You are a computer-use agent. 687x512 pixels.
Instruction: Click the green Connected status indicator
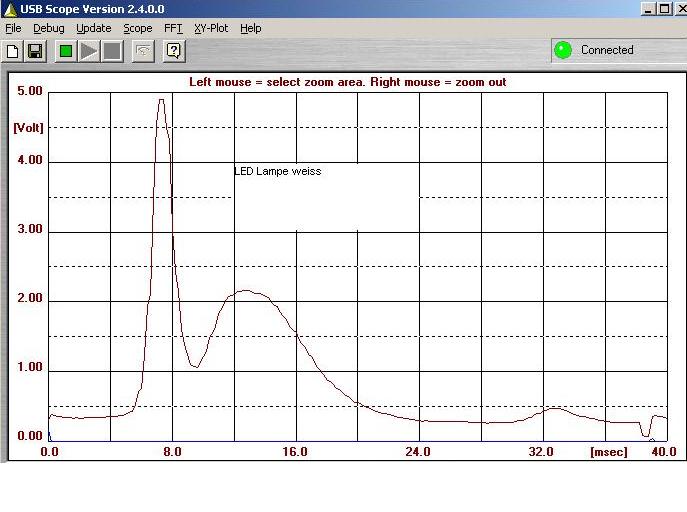[563, 50]
